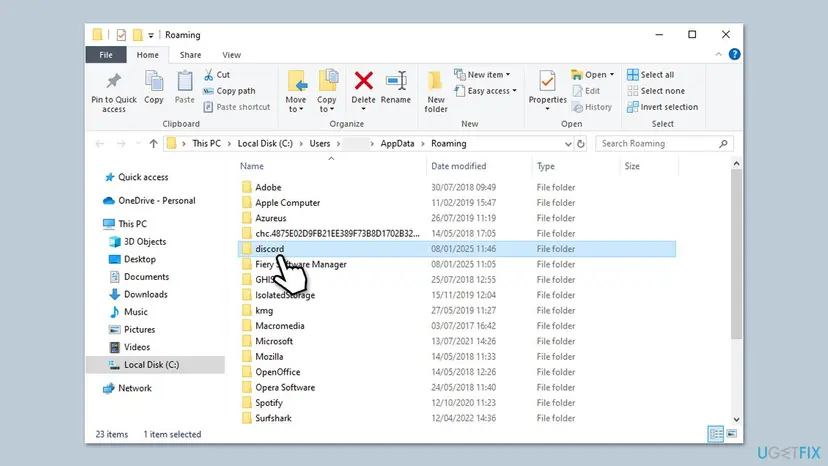Open Help via the blue question mark

[x=734, y=54]
